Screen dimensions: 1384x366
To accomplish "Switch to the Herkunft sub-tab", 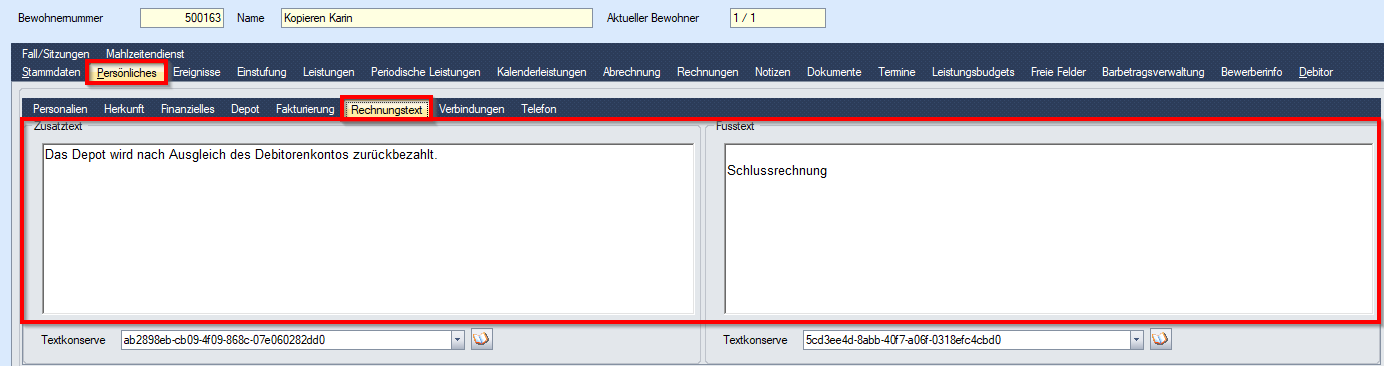I will coord(124,109).
